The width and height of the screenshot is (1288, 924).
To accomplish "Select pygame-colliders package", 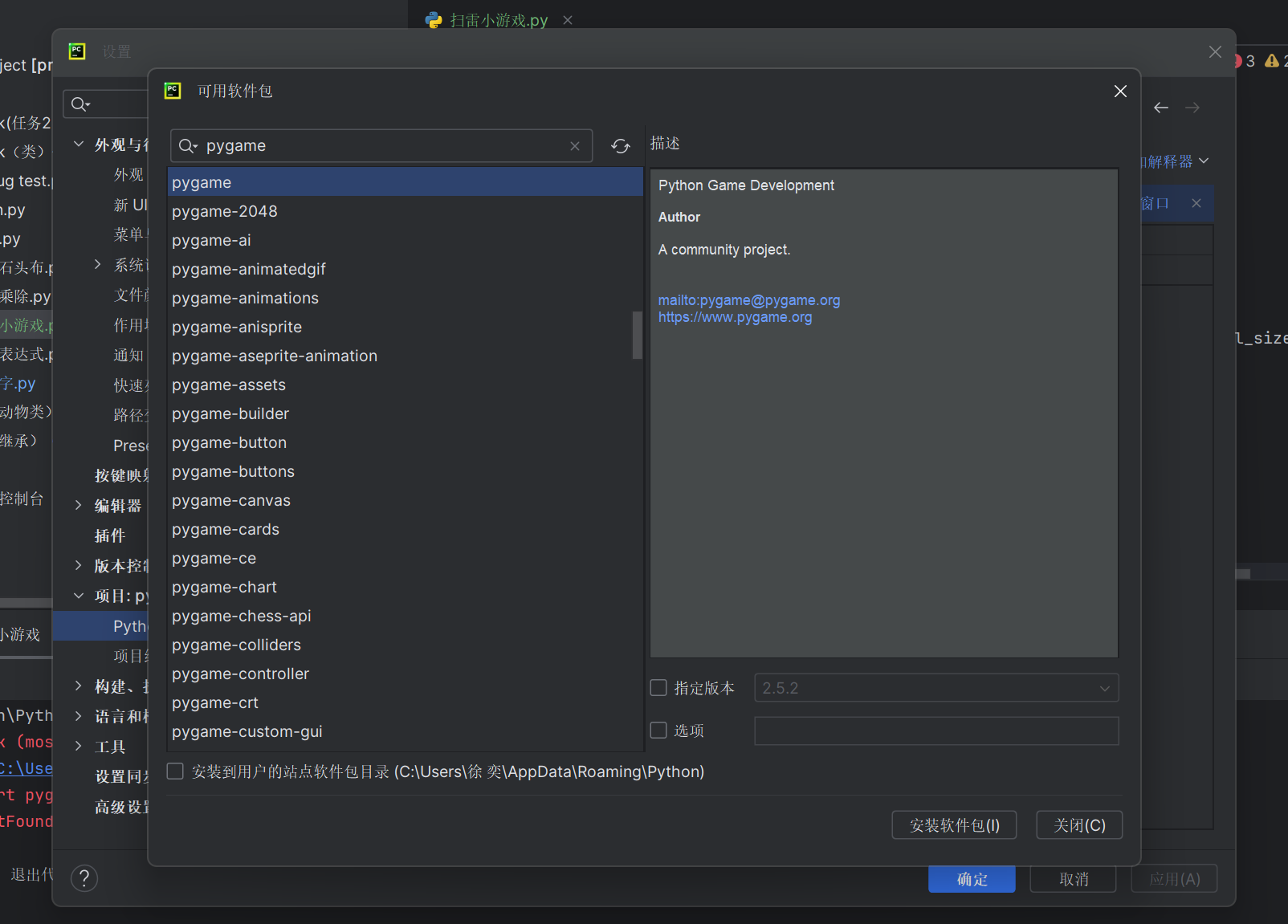I will [406, 645].
